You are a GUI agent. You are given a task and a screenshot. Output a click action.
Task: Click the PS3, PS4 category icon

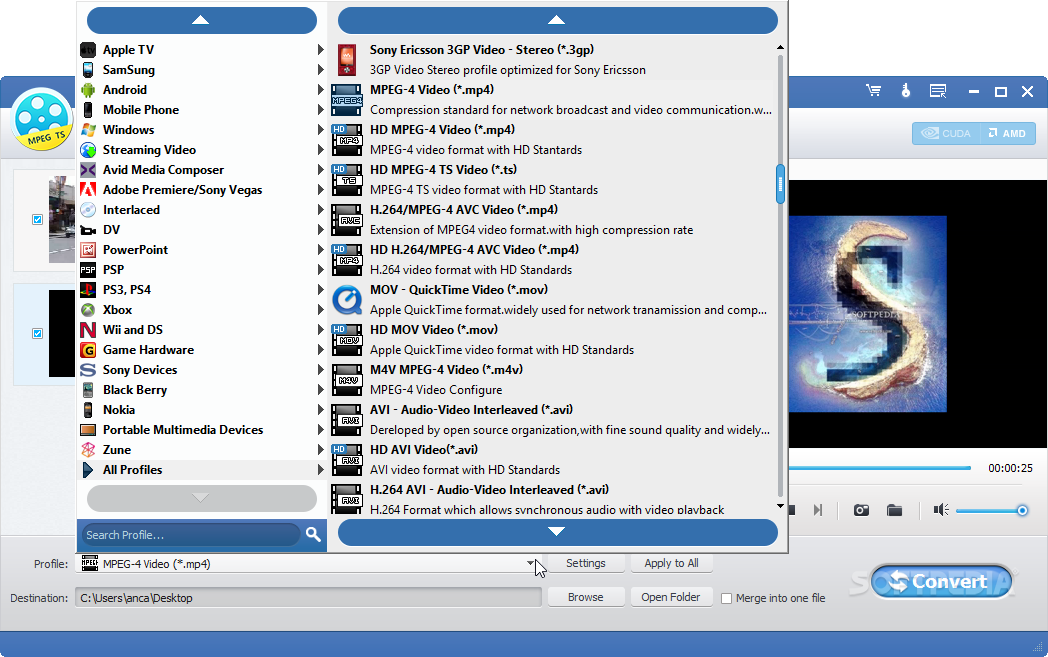(x=88, y=290)
